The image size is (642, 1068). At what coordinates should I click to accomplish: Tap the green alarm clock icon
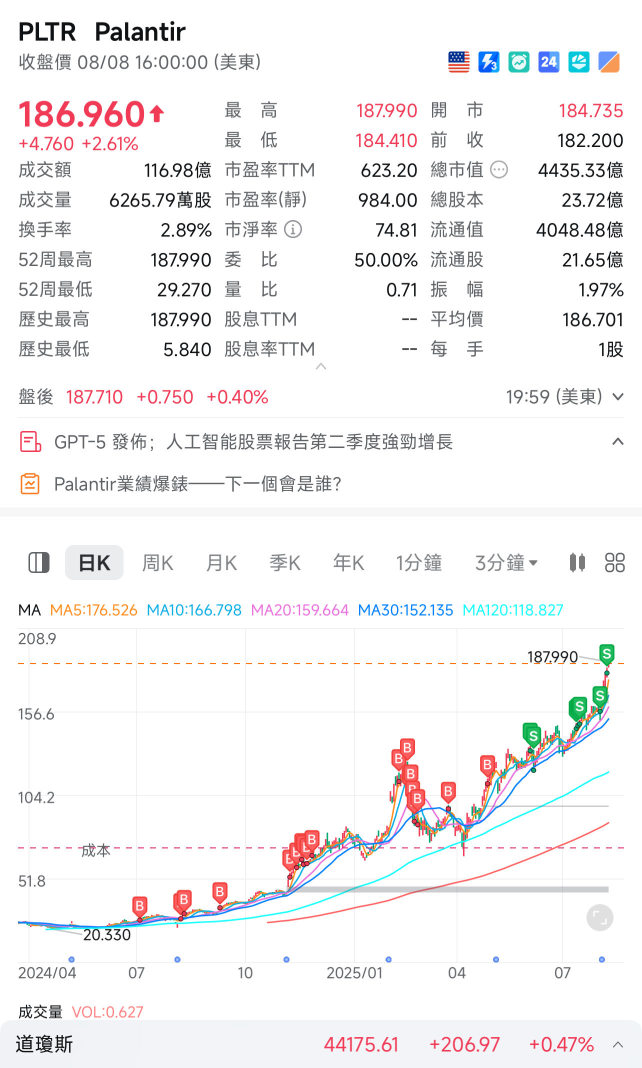519,62
